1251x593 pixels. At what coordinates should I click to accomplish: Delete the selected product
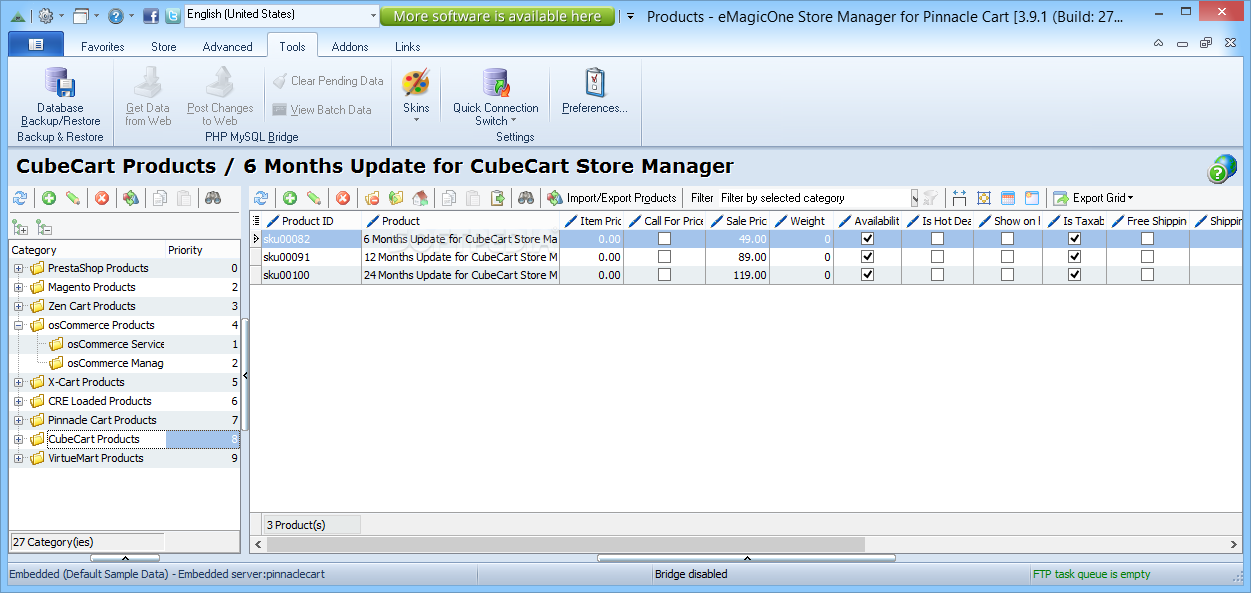(343, 198)
